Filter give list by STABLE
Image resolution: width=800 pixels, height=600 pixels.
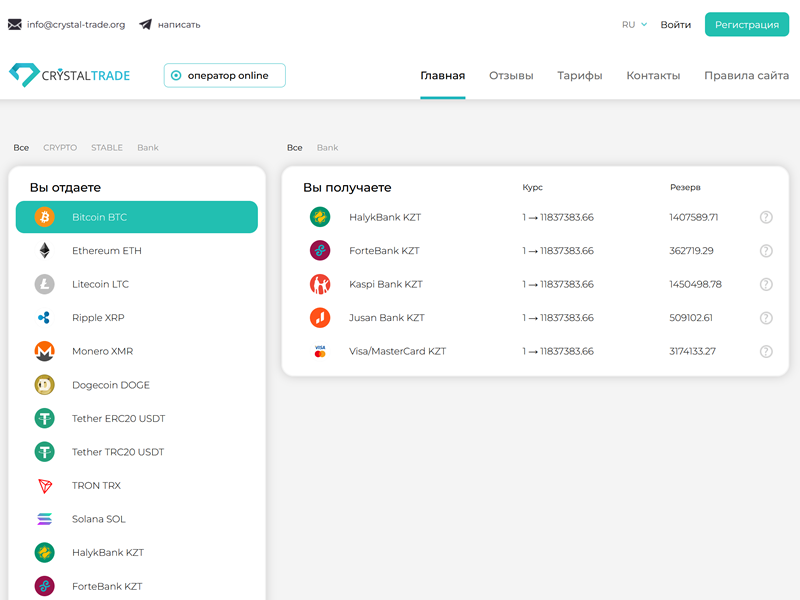(x=107, y=147)
